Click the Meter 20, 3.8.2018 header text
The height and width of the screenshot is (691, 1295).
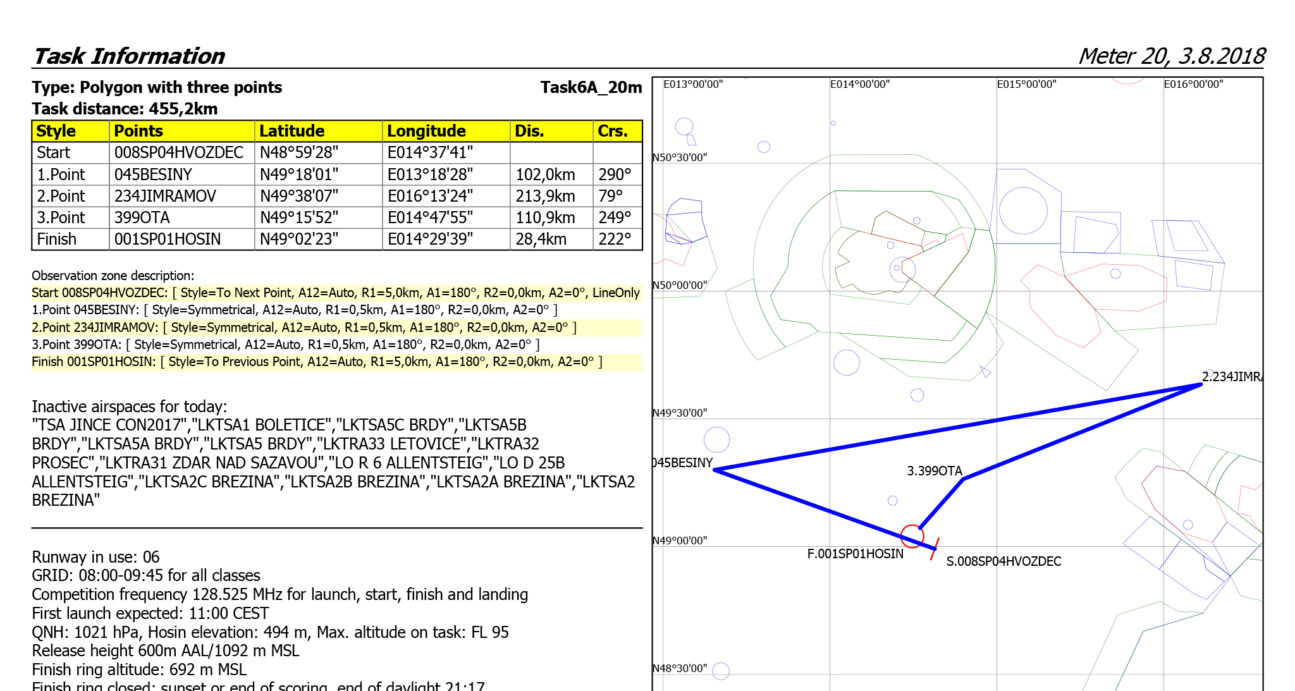coord(1170,56)
